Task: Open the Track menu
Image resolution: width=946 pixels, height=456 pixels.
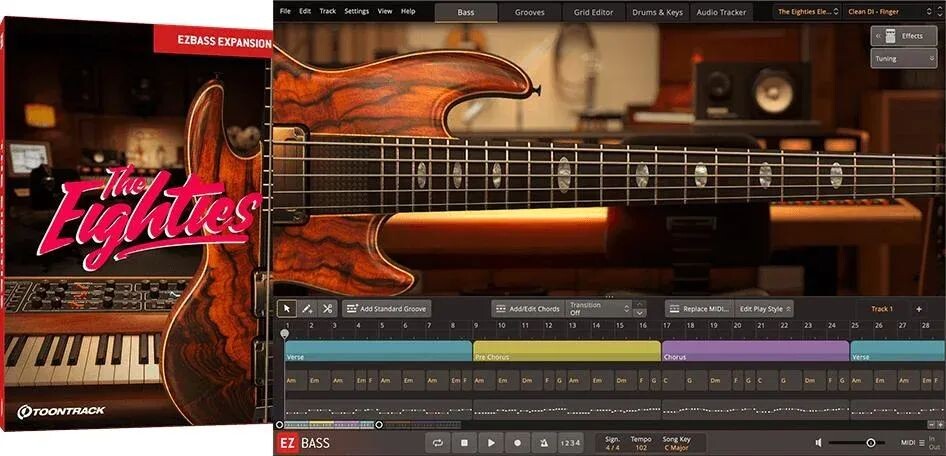Action: [328, 11]
